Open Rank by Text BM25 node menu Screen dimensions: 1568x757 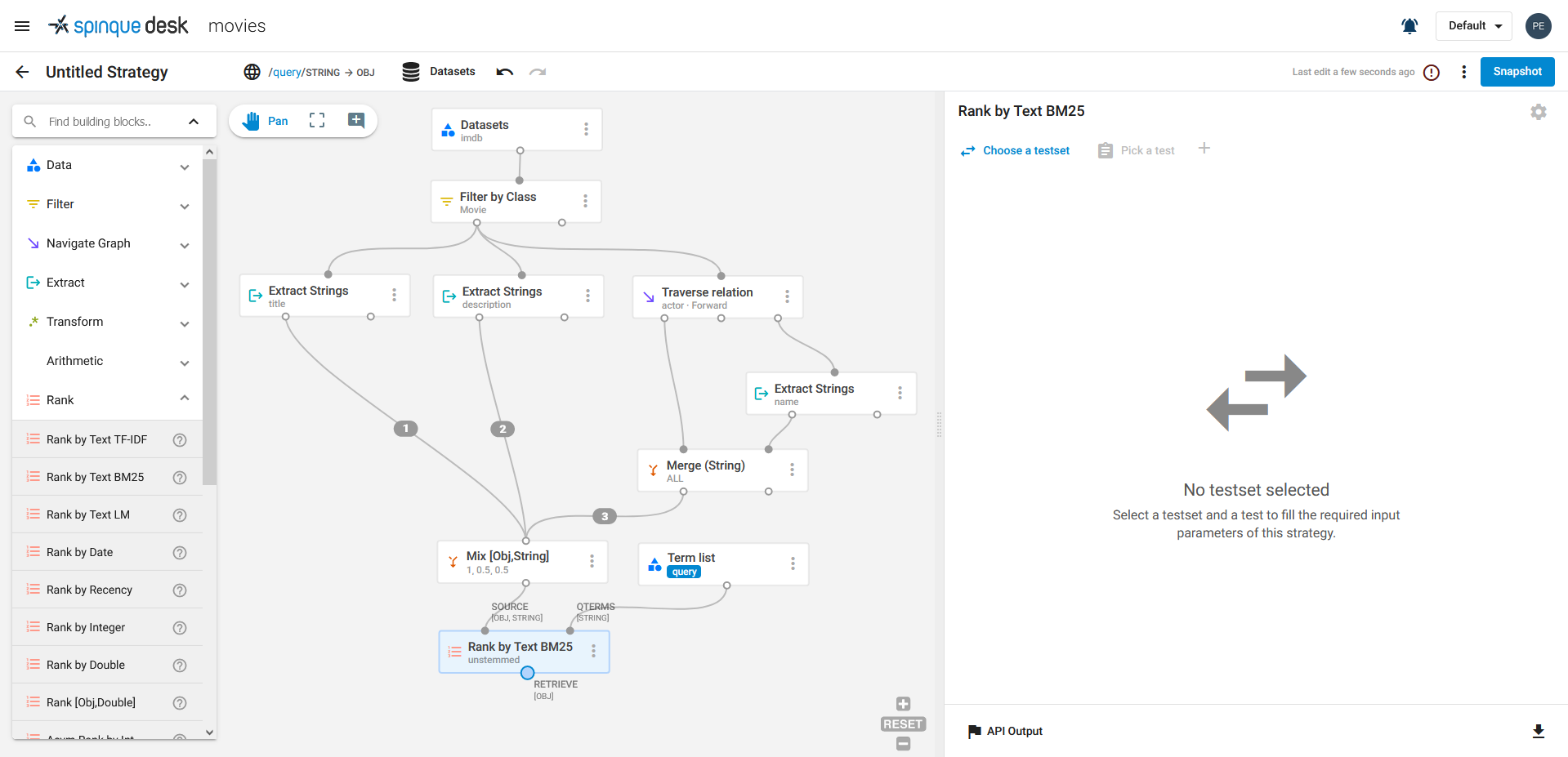tap(593, 651)
